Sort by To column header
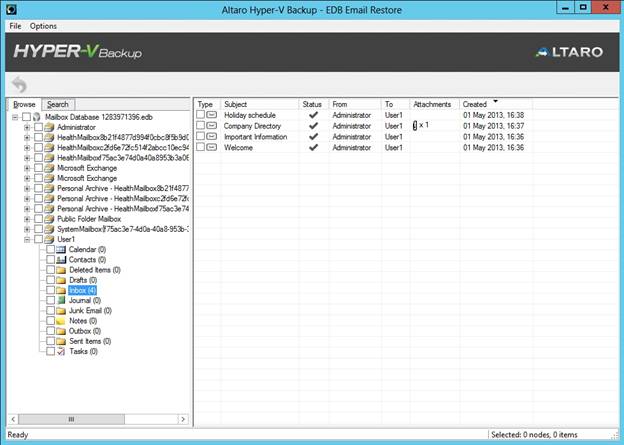 [x=396, y=104]
